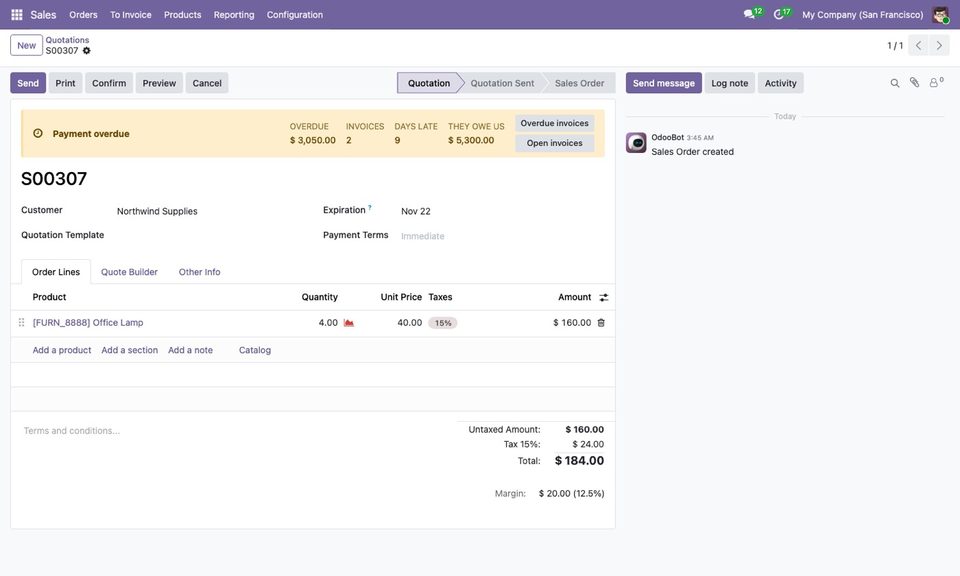Click the Expiration help question mark
This screenshot has height=576, width=960.
pyautogui.click(x=370, y=208)
